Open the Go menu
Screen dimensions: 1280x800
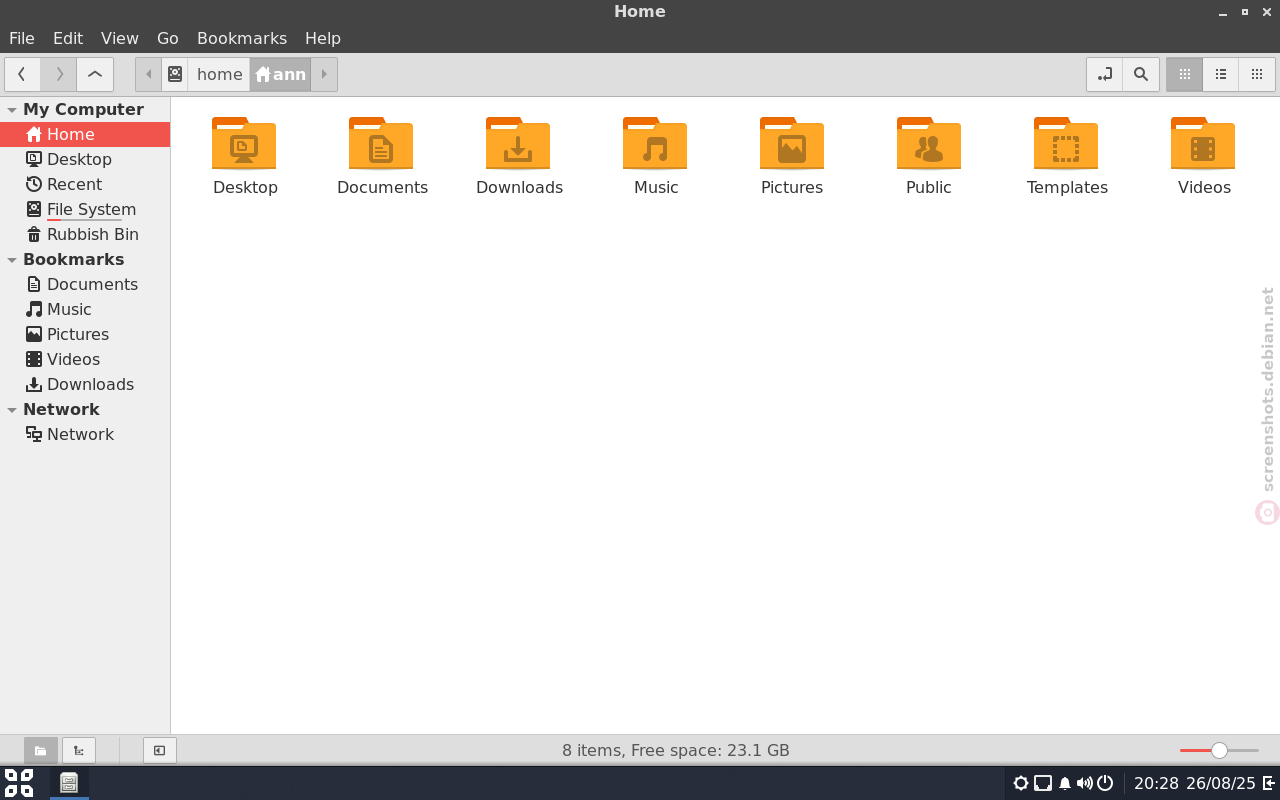tap(168, 38)
